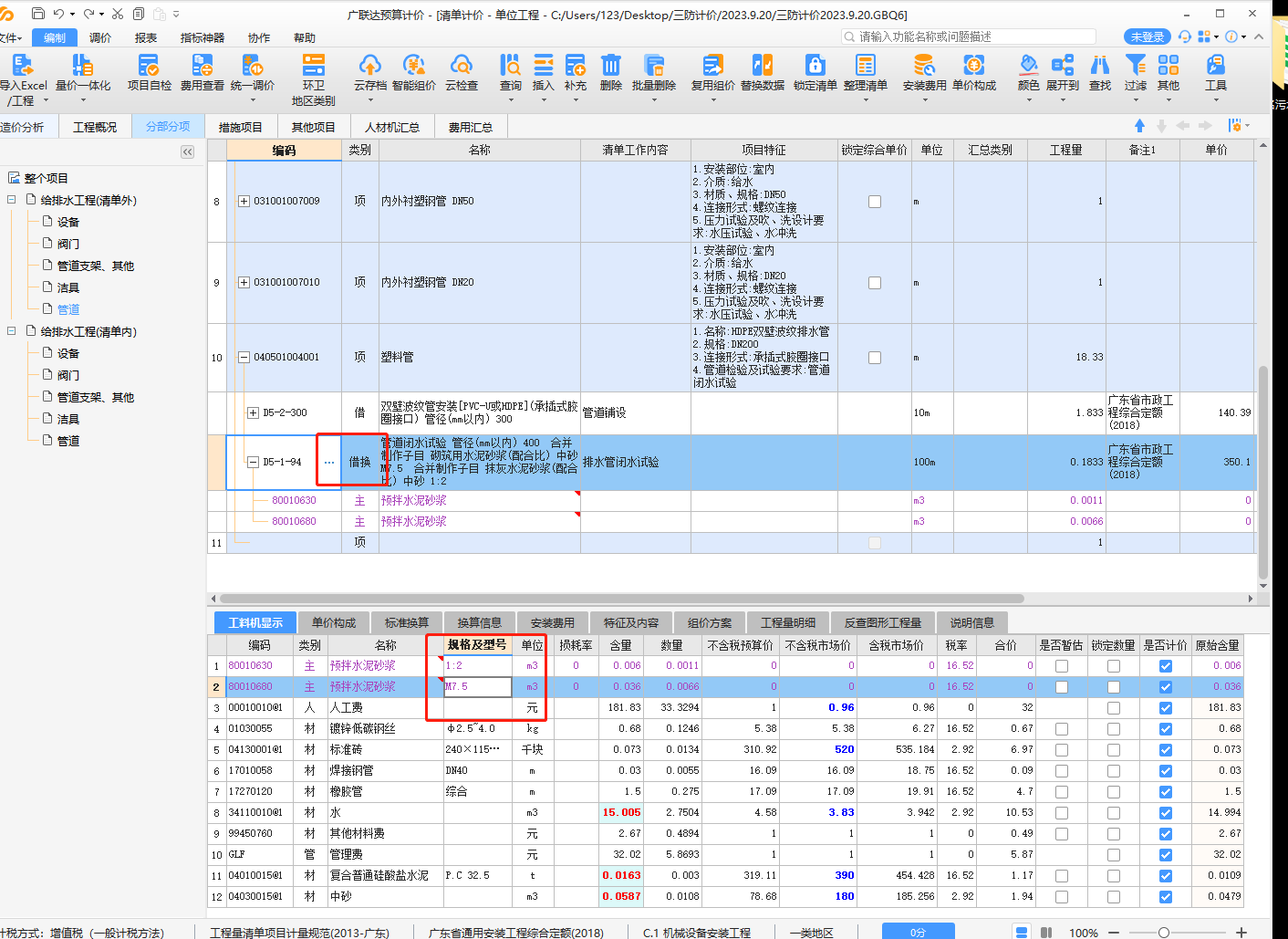Image resolution: width=1288 pixels, height=939 pixels.
Task: Uncheck 是否计价 for 人工费 row
Action: click(1166, 708)
